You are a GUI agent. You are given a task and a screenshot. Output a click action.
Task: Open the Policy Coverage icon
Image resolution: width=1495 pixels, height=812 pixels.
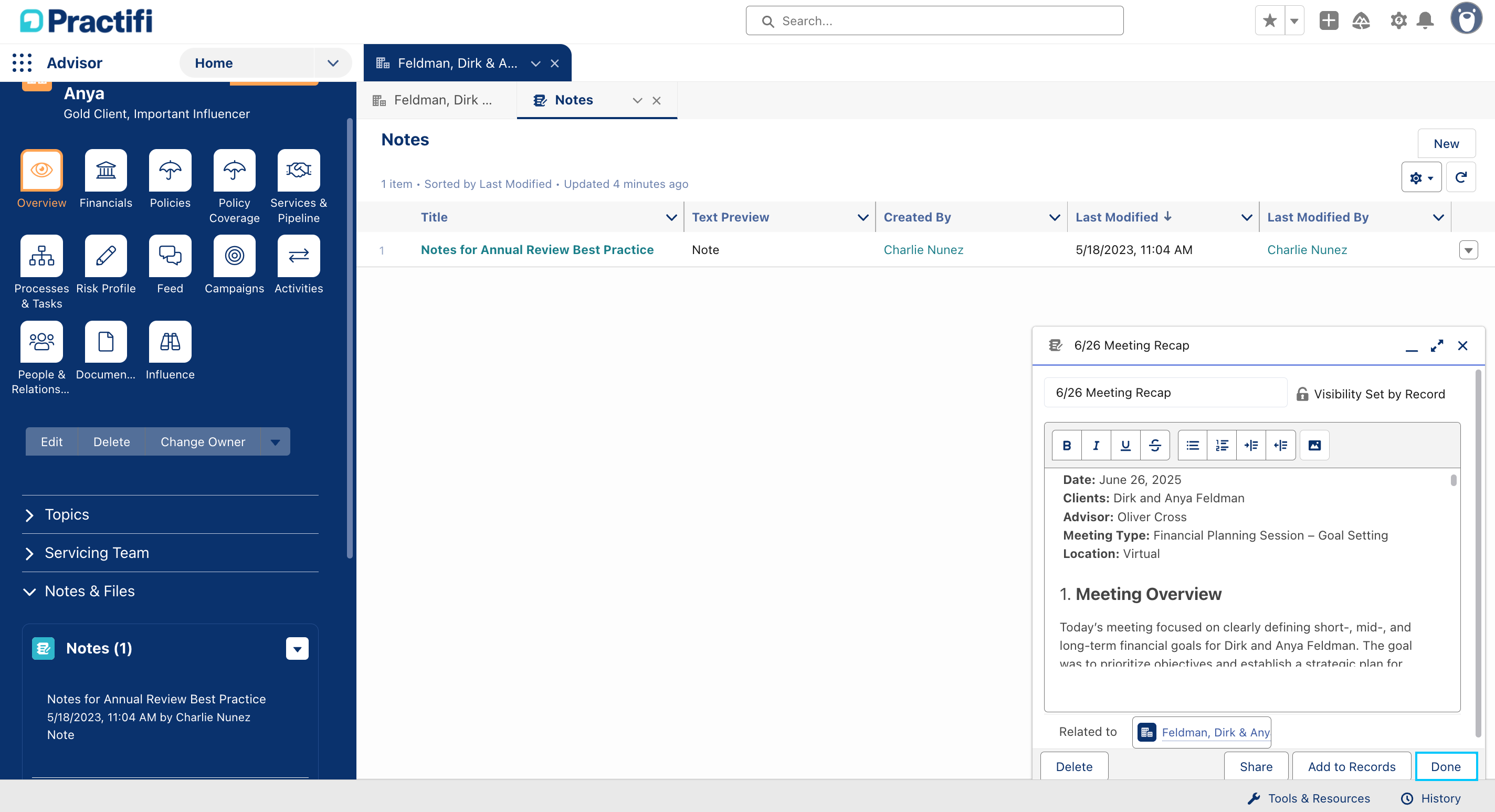point(235,170)
